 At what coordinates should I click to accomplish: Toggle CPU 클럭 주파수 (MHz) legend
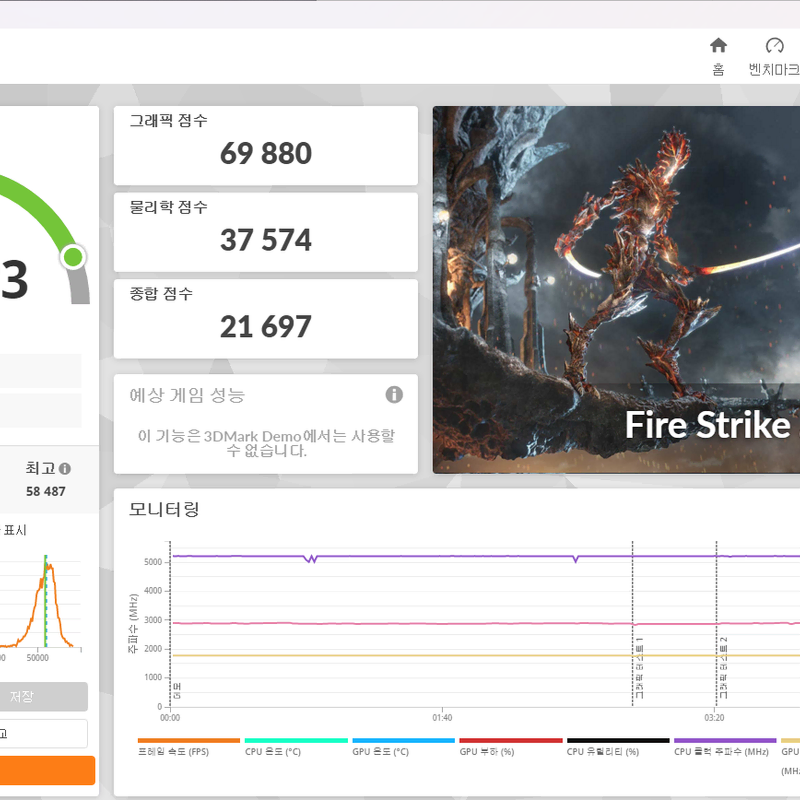[725, 747]
